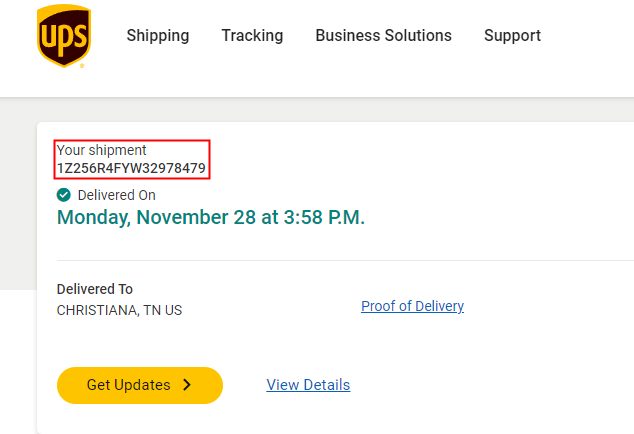Image resolution: width=634 pixels, height=434 pixels.
Task: Click the "Your shipment" label
Action: [102, 150]
